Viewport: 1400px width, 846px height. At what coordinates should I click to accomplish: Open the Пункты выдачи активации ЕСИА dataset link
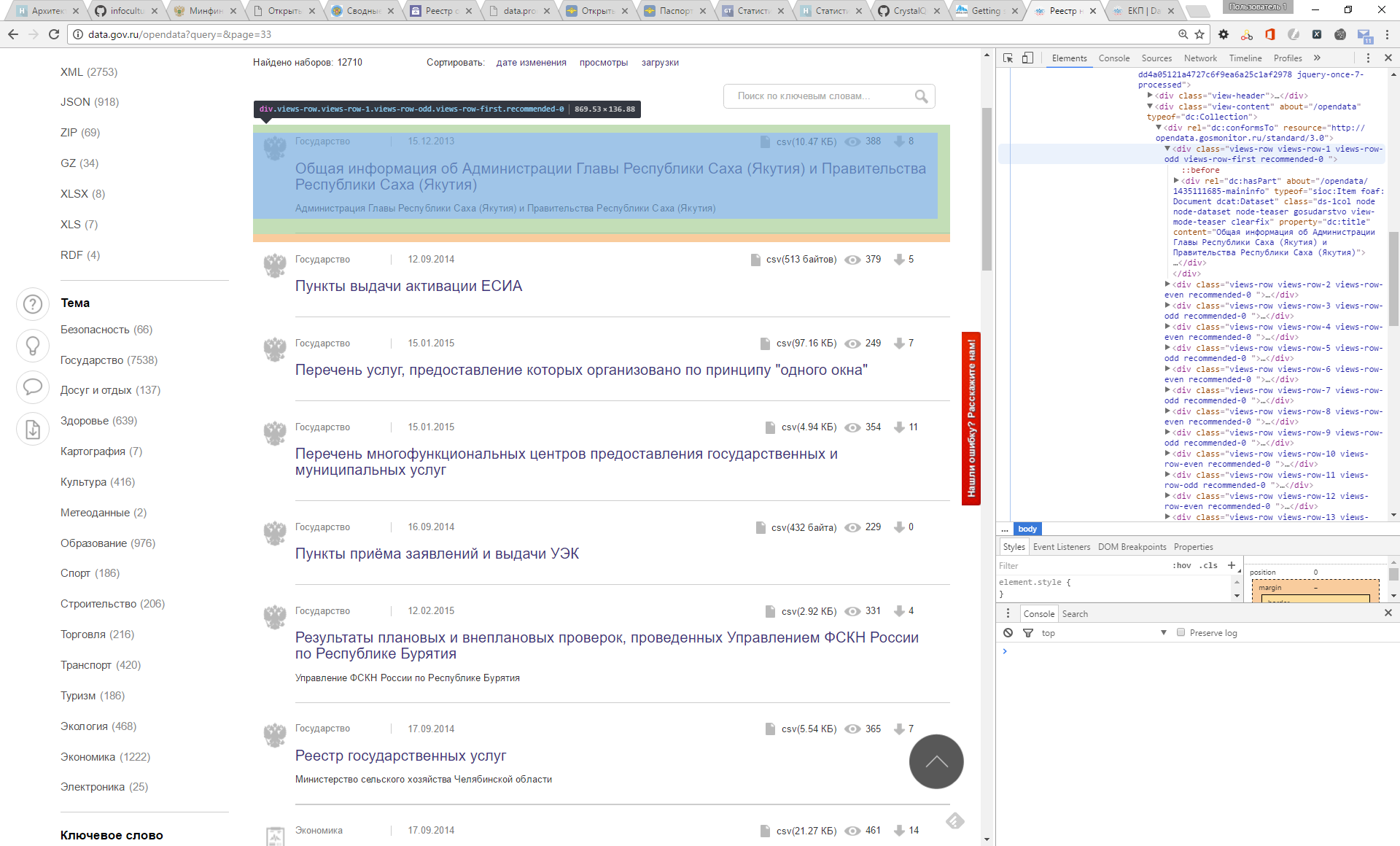pyautogui.click(x=408, y=286)
